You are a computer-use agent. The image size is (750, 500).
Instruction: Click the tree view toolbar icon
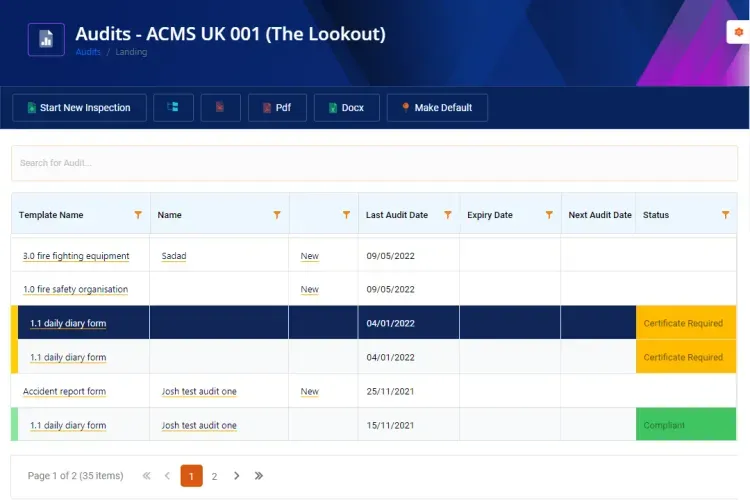coord(173,107)
